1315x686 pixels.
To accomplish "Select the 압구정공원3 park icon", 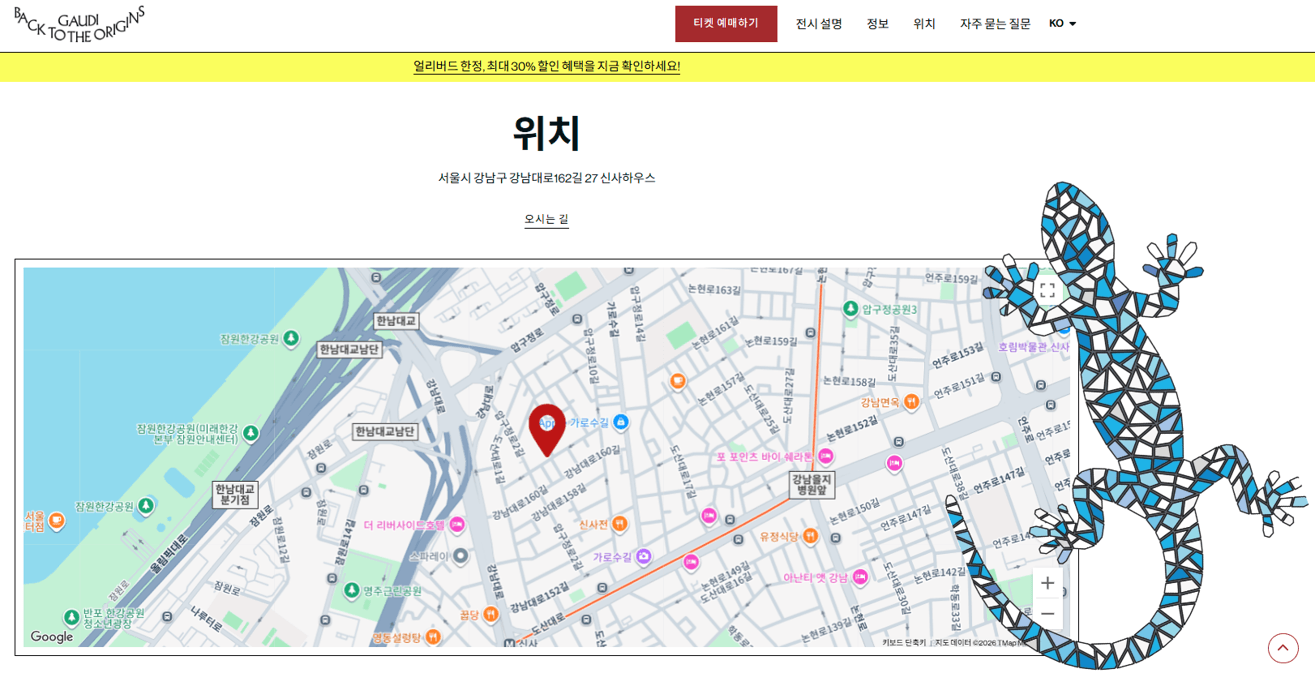I will pos(850,308).
